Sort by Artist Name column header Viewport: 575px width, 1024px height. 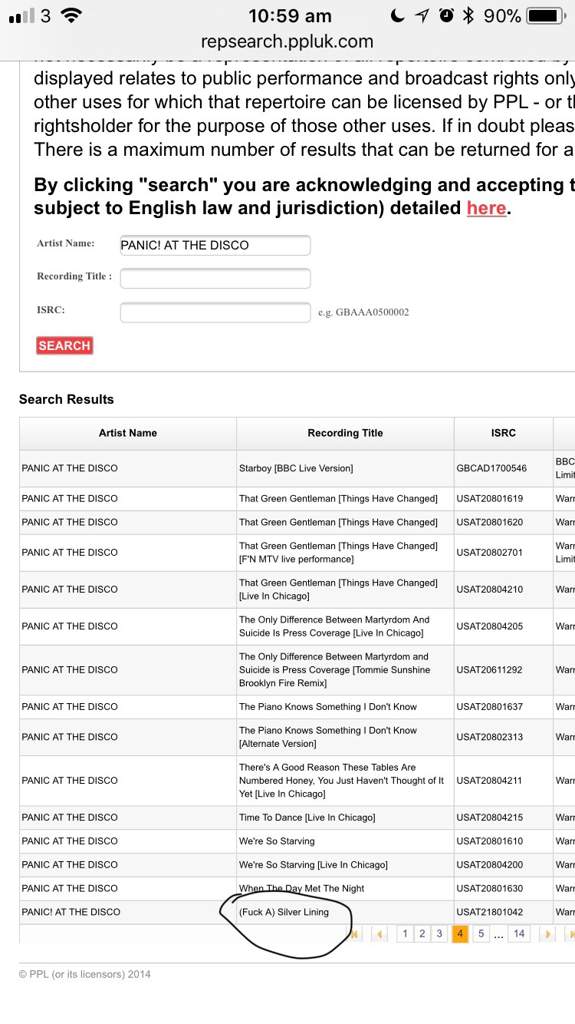(x=128, y=433)
